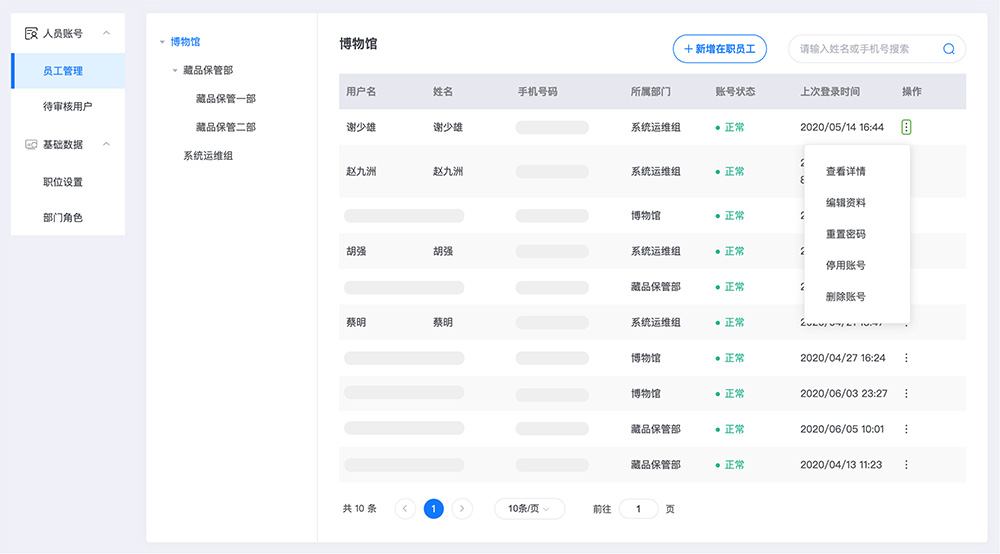
Task: Click username cell 赵九洲
Action: coord(361,171)
